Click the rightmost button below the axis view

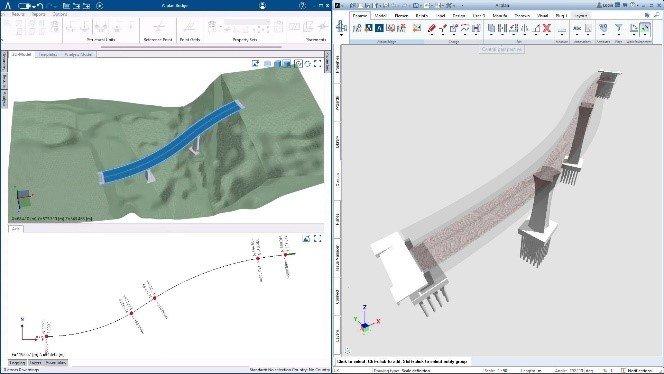56,363
